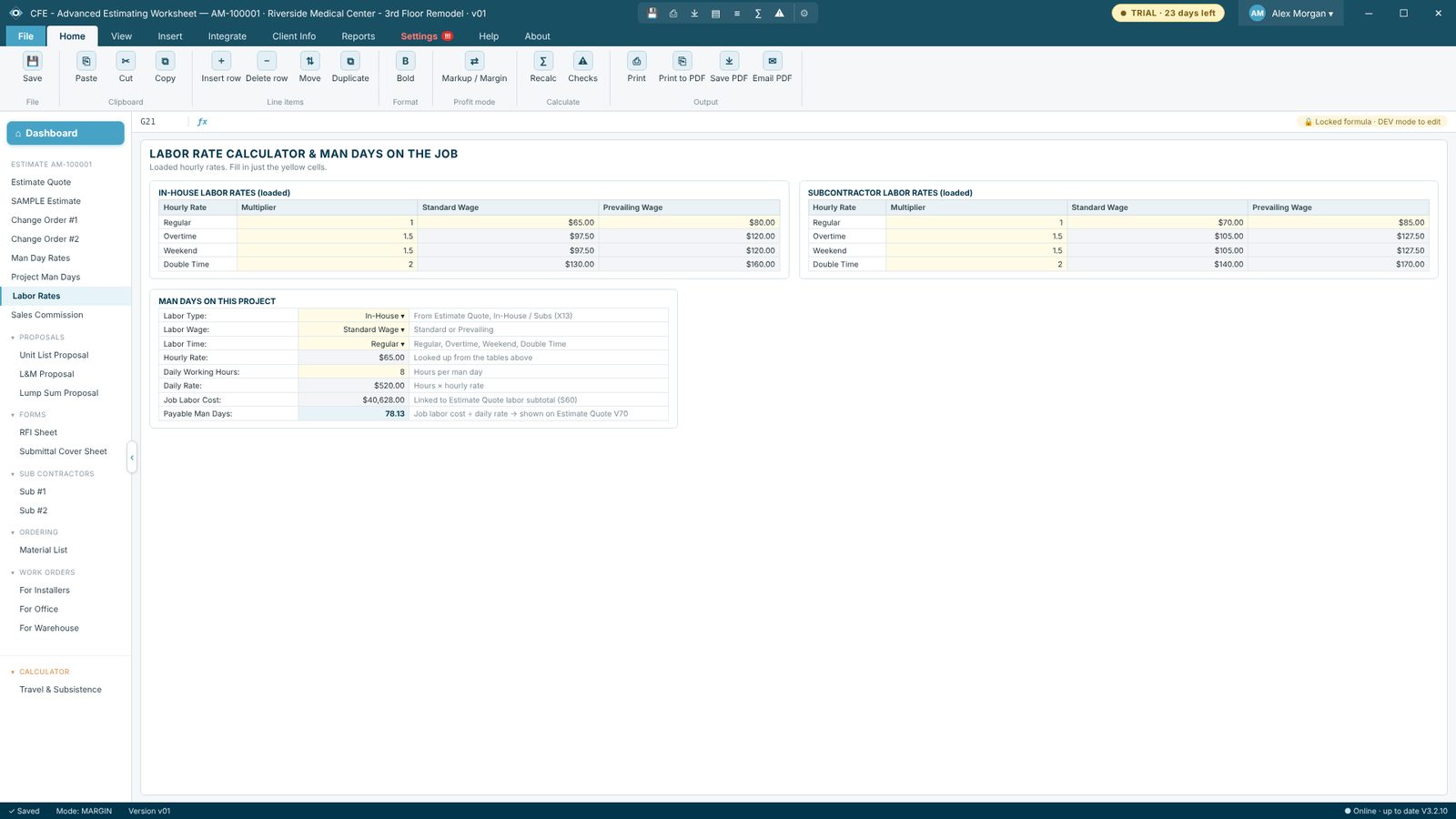Click the Delete row icon
Viewport: 1456px width, 819px height.
pyautogui.click(x=267, y=61)
